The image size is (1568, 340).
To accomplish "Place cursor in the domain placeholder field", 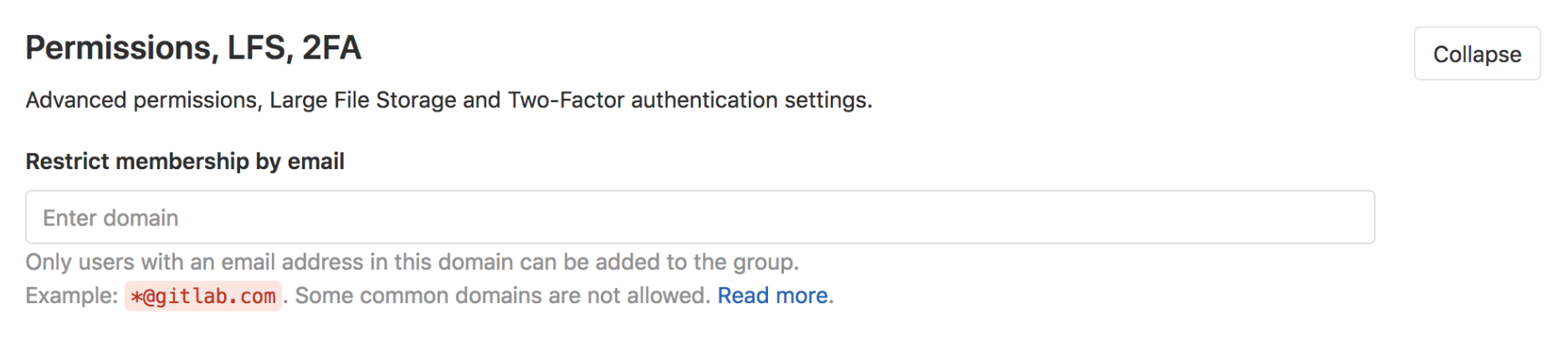I will [x=700, y=218].
